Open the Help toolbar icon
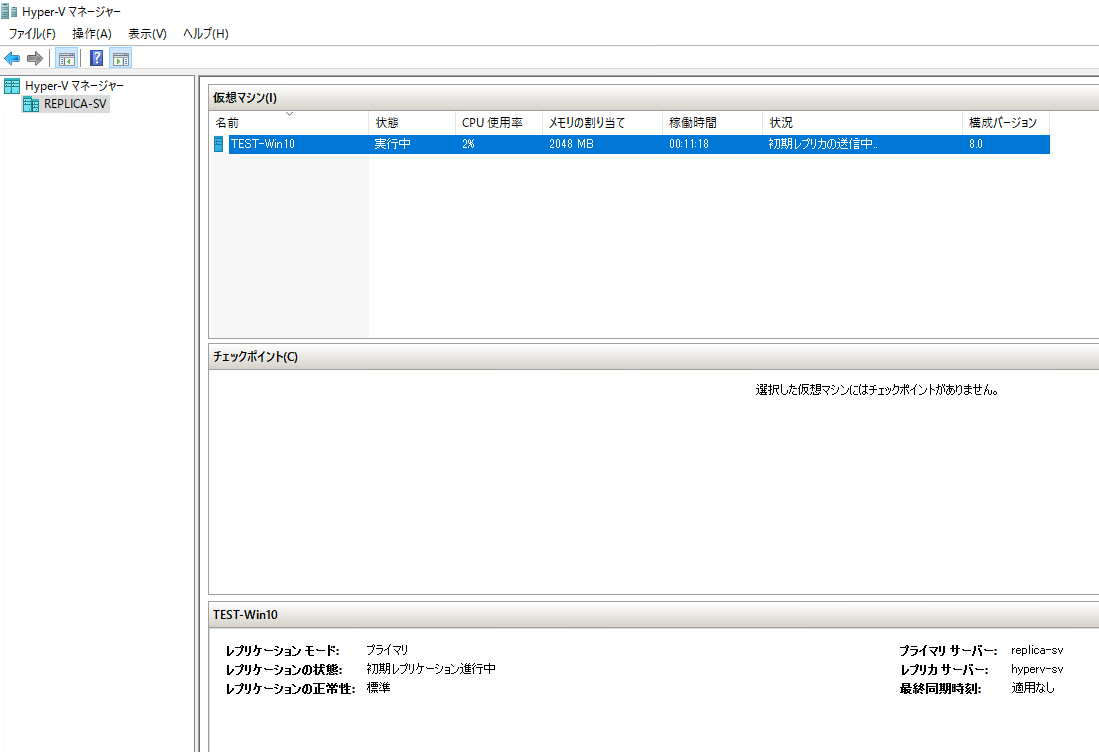Viewport: 1099px width, 752px height. (97, 58)
